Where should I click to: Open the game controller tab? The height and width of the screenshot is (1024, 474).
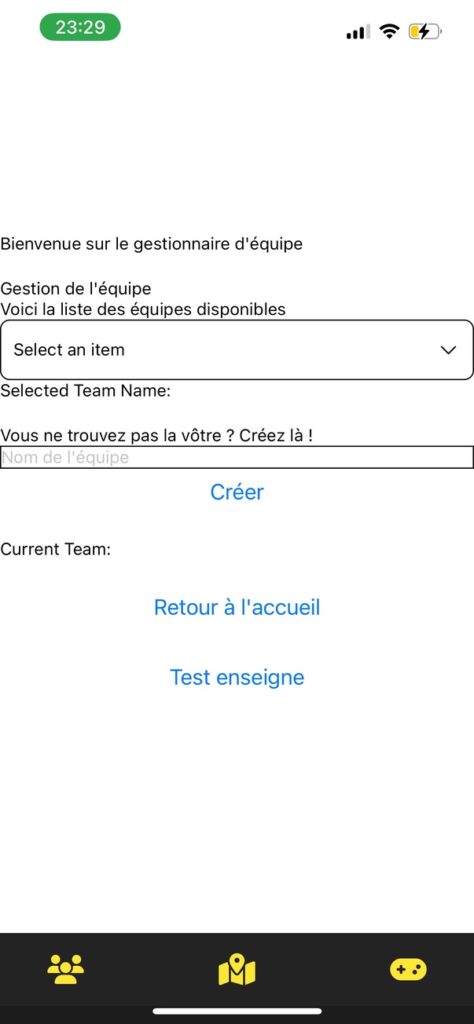tap(408, 969)
